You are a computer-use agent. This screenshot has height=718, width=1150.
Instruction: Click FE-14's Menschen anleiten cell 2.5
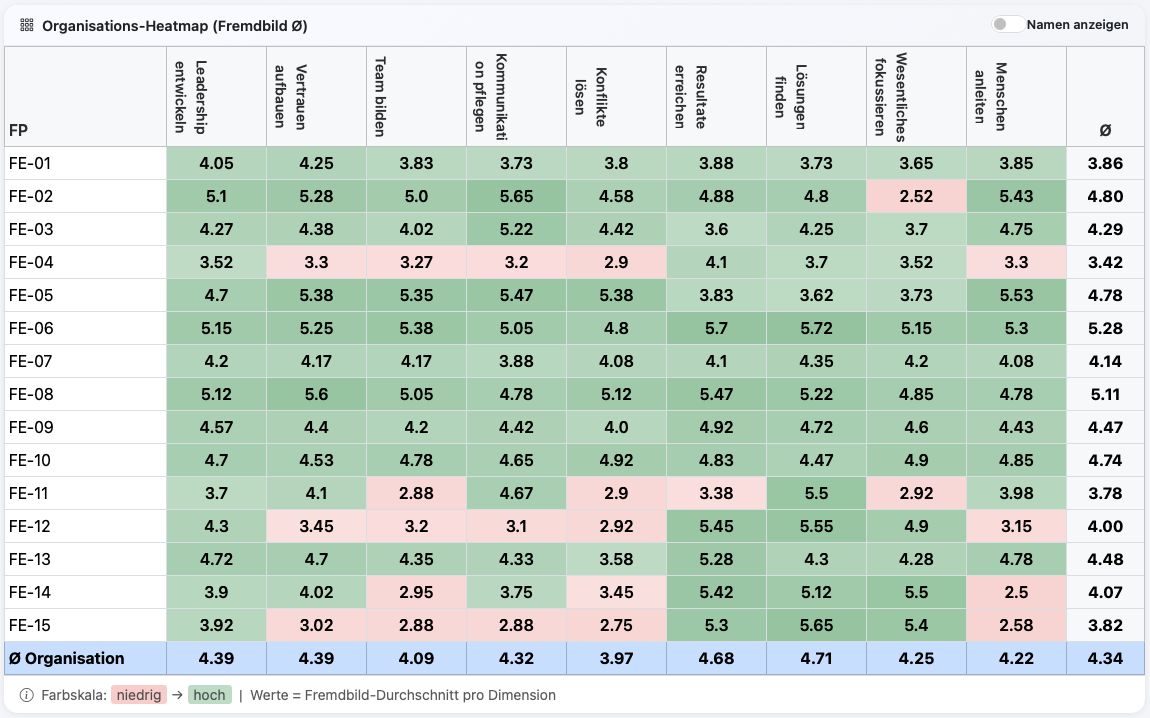(1016, 592)
